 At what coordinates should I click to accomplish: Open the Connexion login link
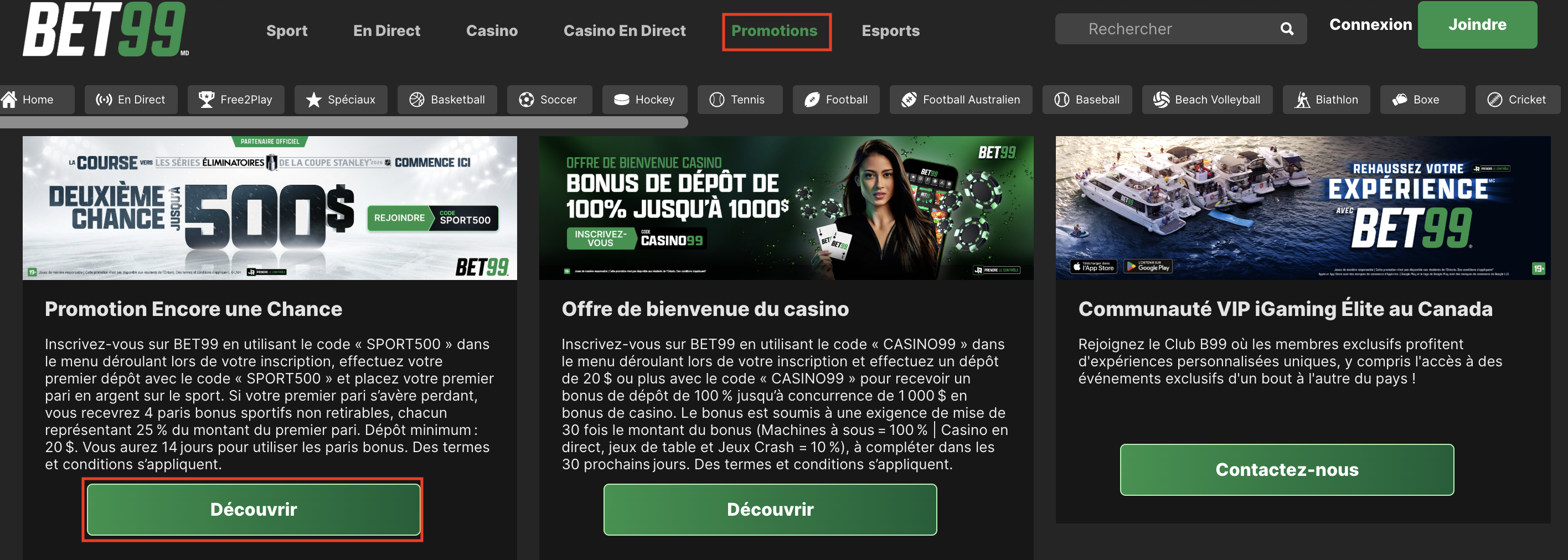(1370, 25)
